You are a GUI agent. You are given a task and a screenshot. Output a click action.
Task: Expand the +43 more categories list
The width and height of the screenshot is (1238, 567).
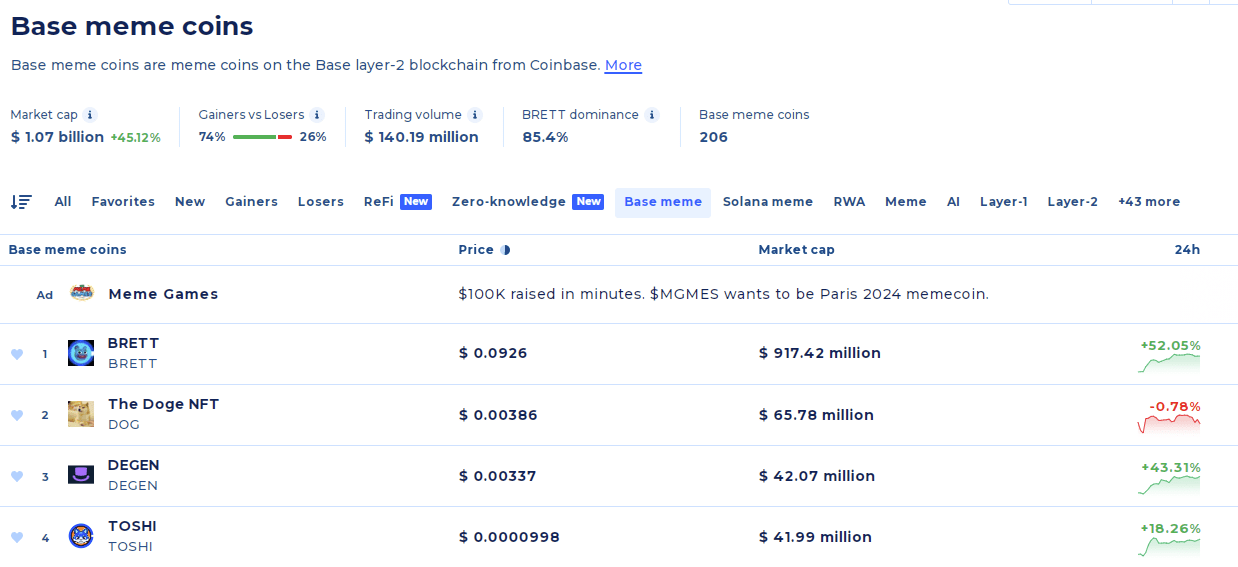(1149, 202)
